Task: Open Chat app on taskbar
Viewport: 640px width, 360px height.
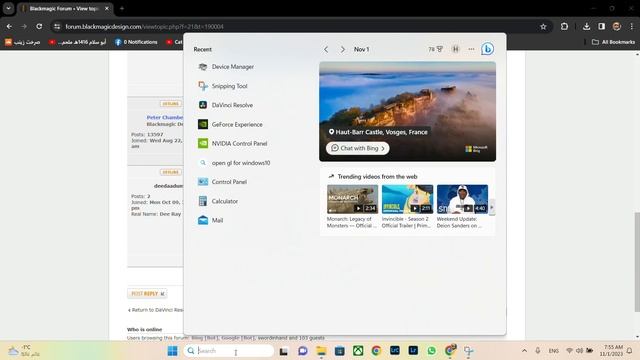Action: pyautogui.click(x=302, y=351)
